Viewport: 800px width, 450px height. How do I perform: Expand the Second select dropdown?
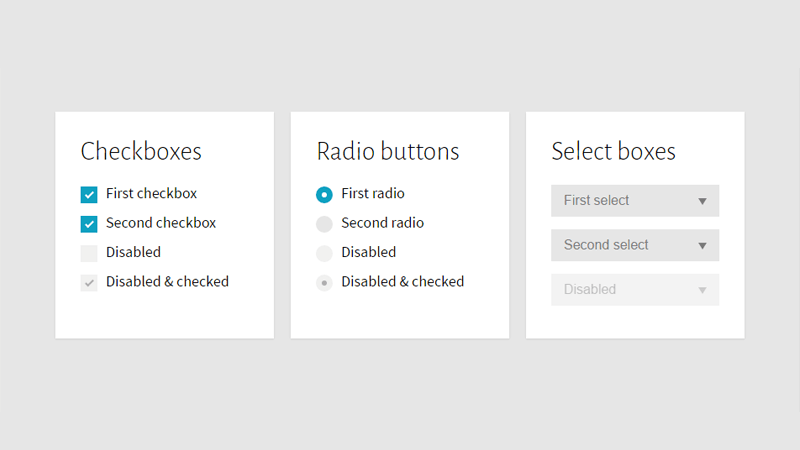634,245
